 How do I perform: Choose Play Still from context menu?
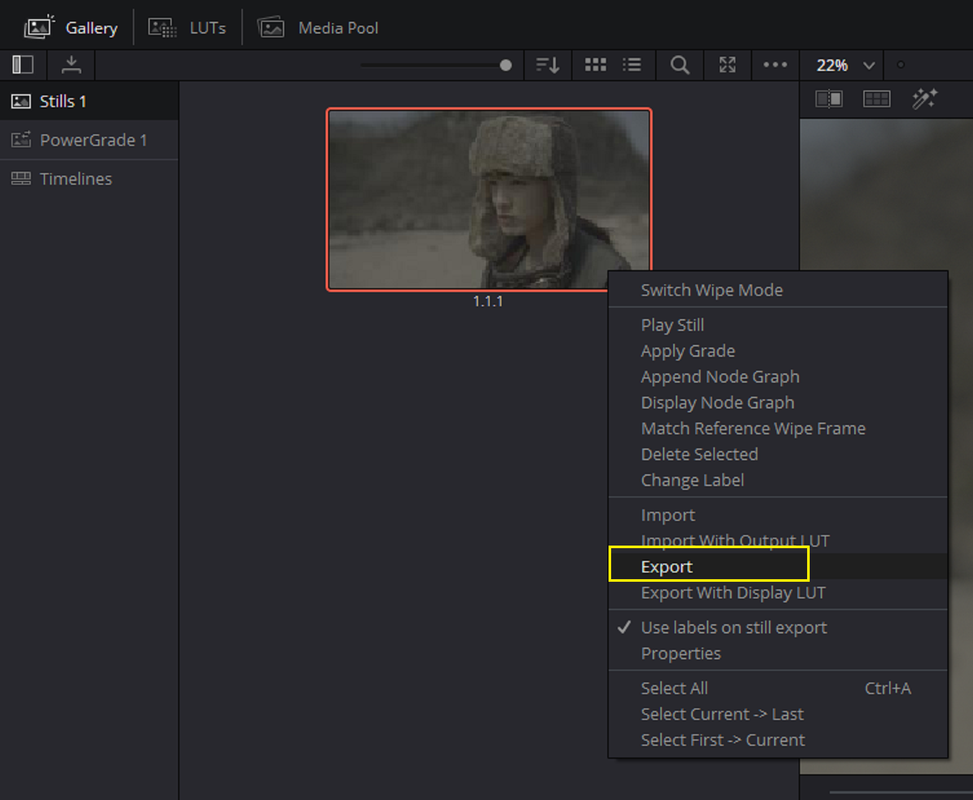click(778, 325)
